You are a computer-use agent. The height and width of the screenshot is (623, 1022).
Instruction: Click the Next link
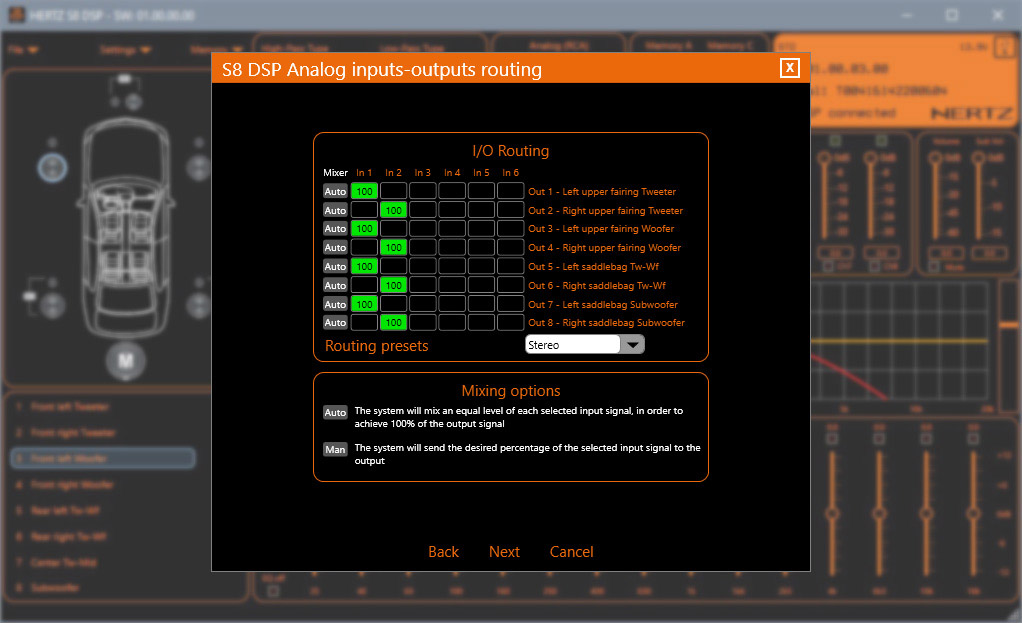pyautogui.click(x=504, y=552)
